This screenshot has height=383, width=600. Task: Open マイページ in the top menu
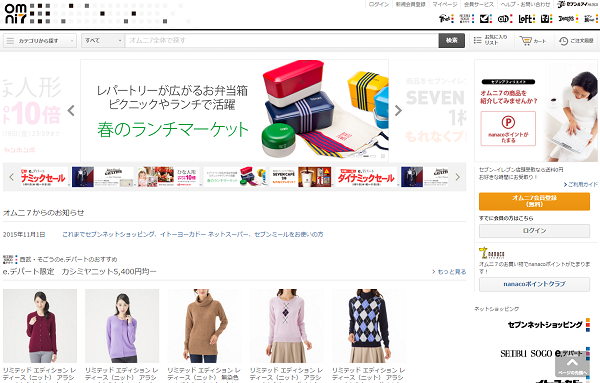[x=445, y=4]
